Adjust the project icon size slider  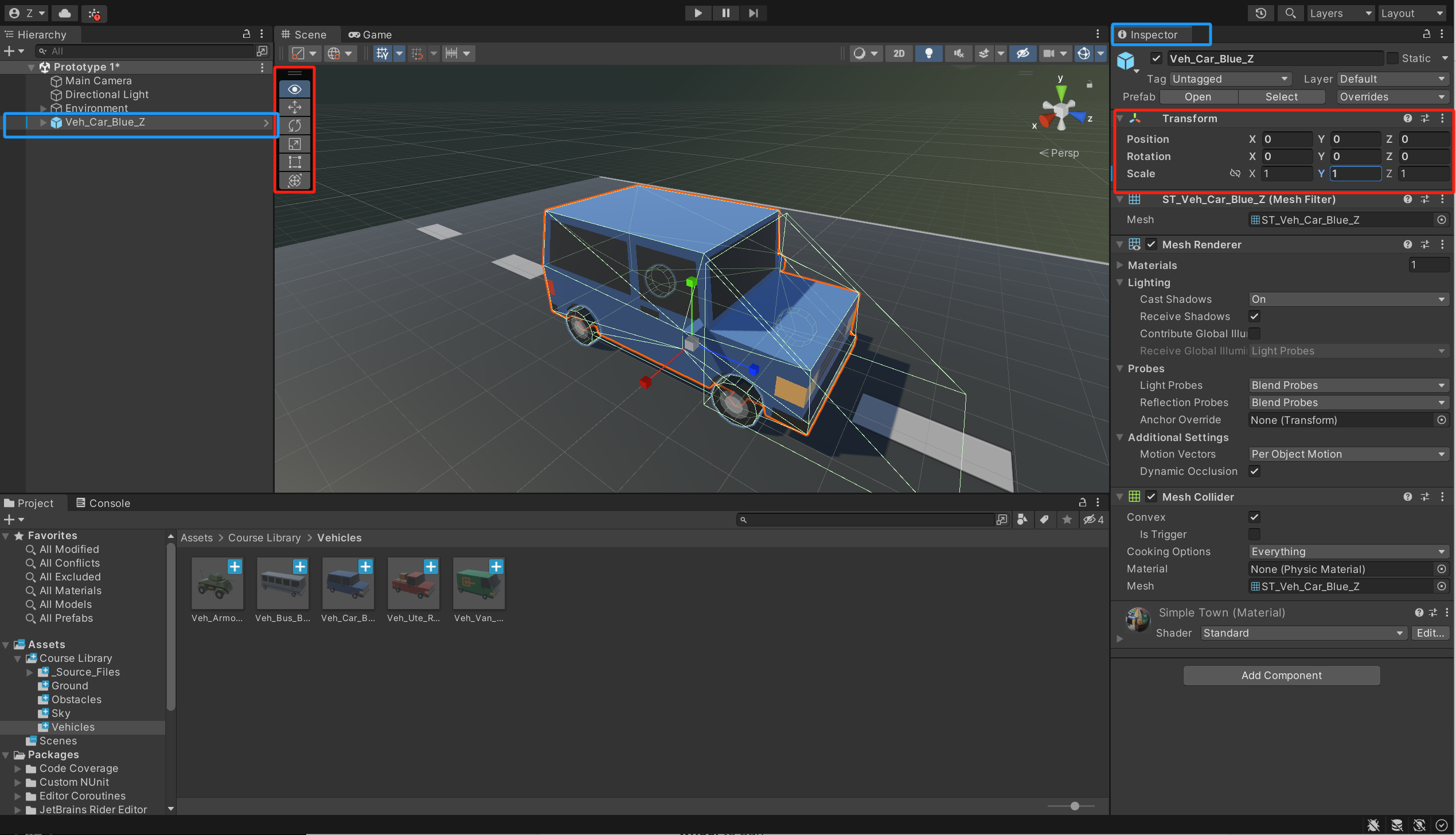tap(1074, 806)
